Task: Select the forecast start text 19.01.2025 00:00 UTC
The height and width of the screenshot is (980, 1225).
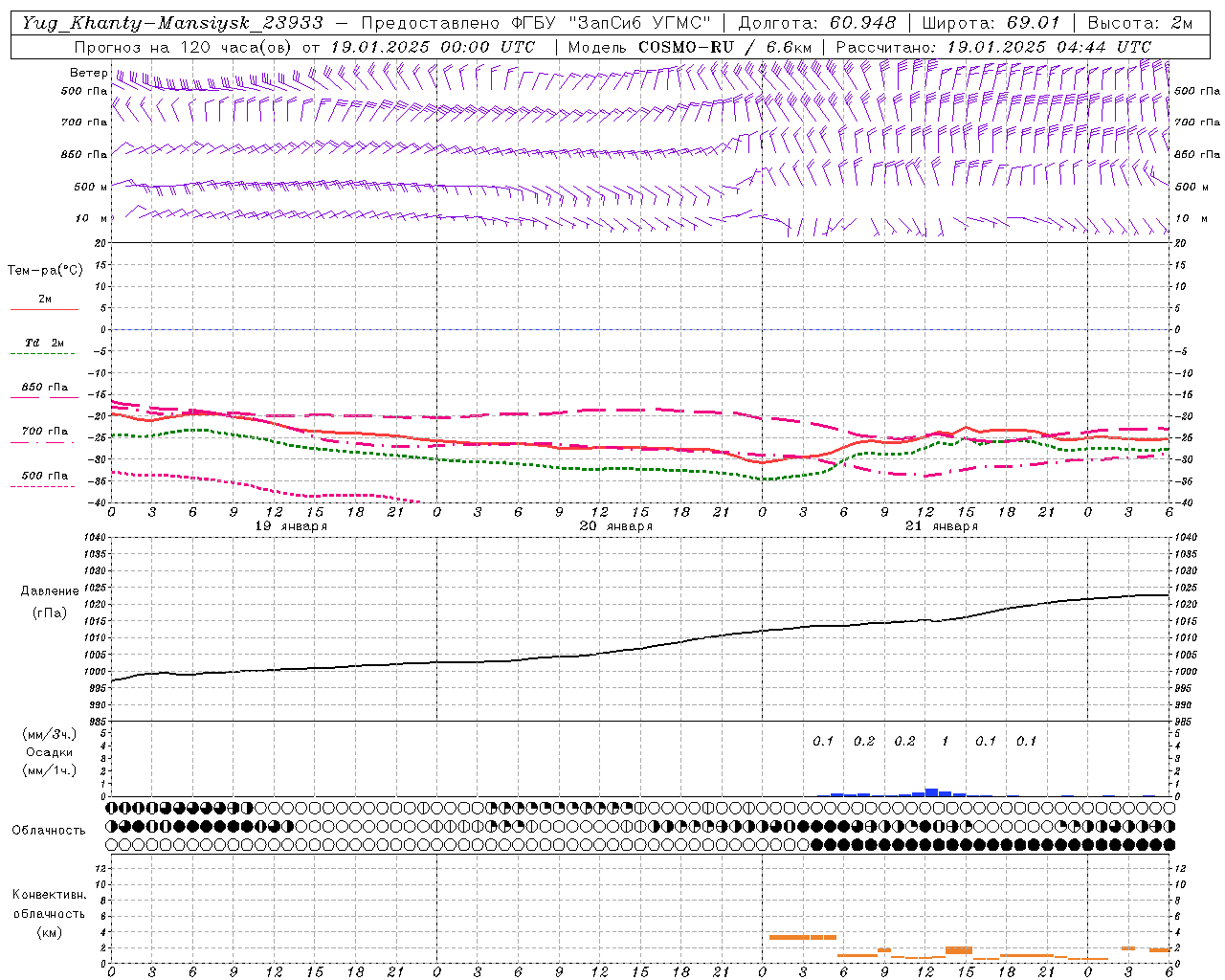Action: click(433, 47)
